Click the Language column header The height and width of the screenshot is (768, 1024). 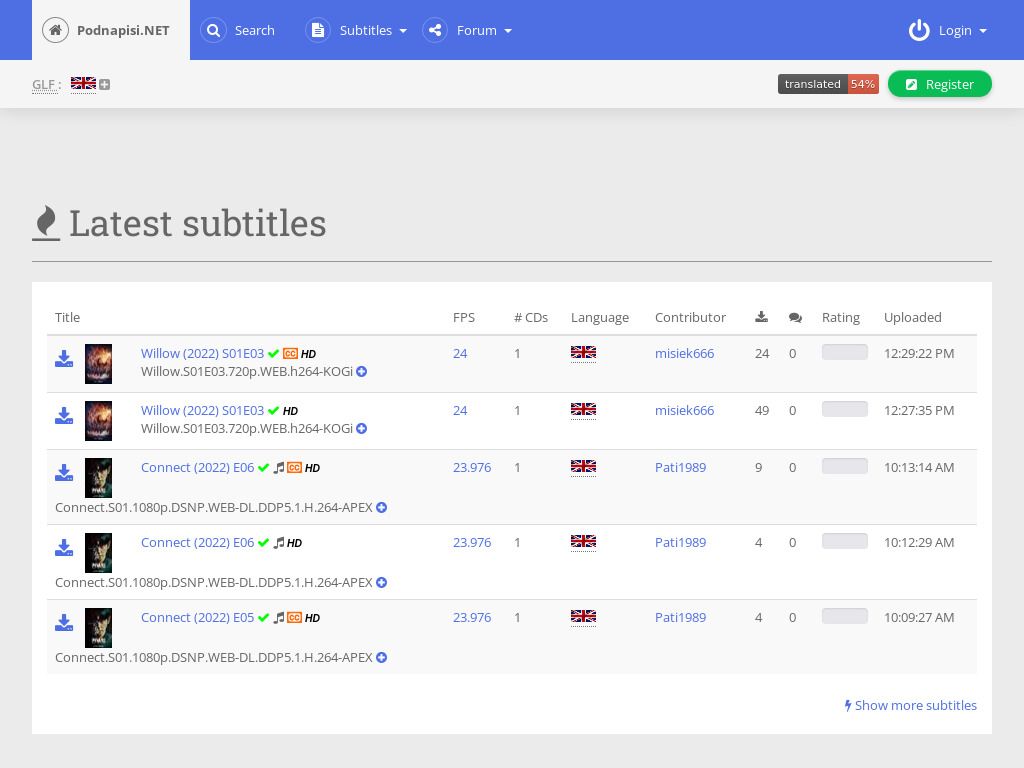pyautogui.click(x=600, y=317)
